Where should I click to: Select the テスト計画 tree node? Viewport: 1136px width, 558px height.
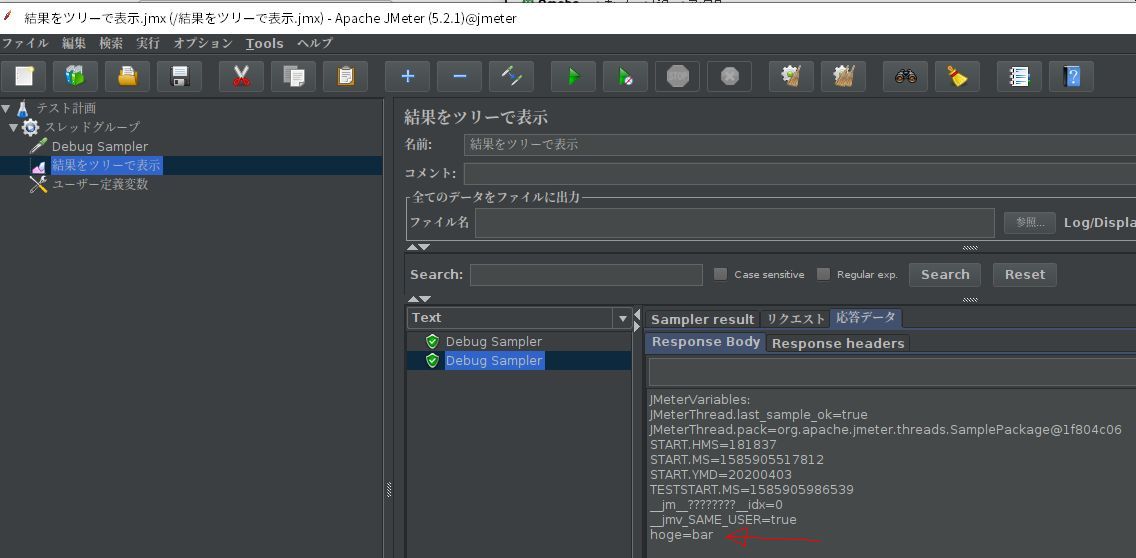(66, 109)
